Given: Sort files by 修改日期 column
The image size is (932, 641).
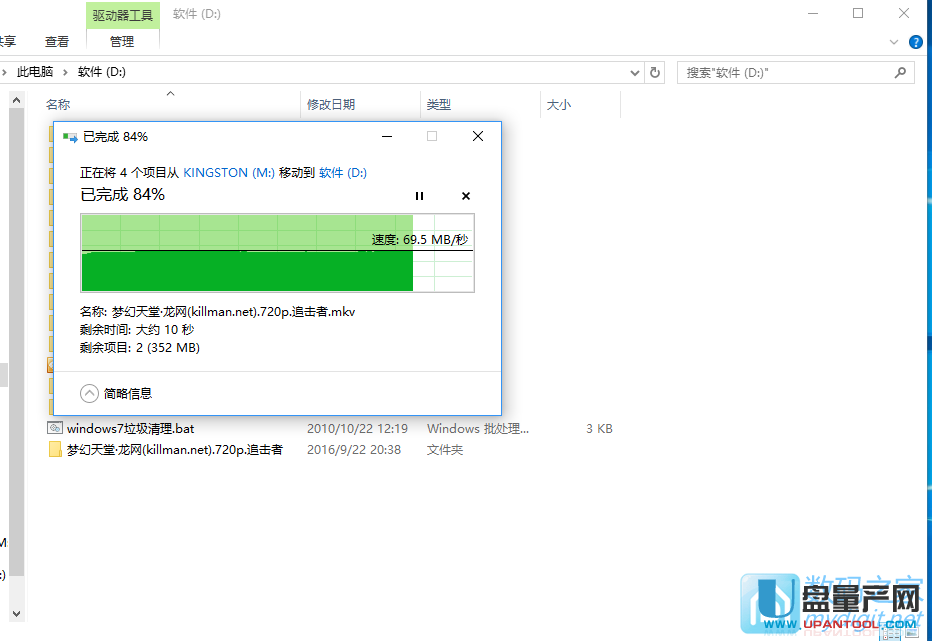Looking at the screenshot, I should (331, 104).
